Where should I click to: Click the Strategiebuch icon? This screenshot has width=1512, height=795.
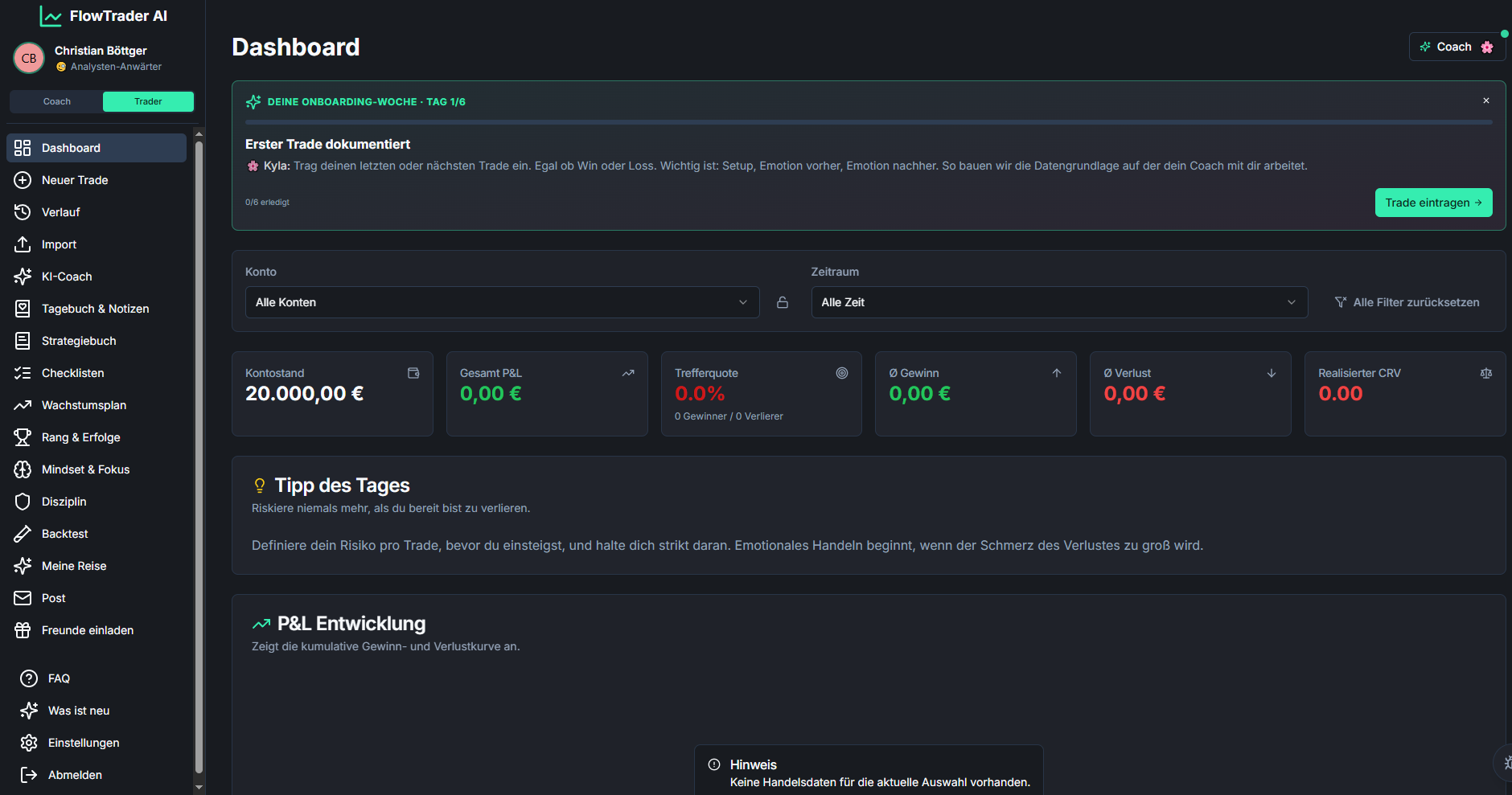point(23,341)
